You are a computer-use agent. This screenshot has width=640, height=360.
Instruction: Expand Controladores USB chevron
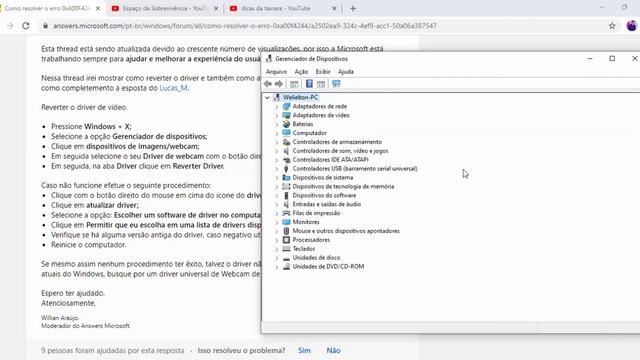click(x=277, y=169)
